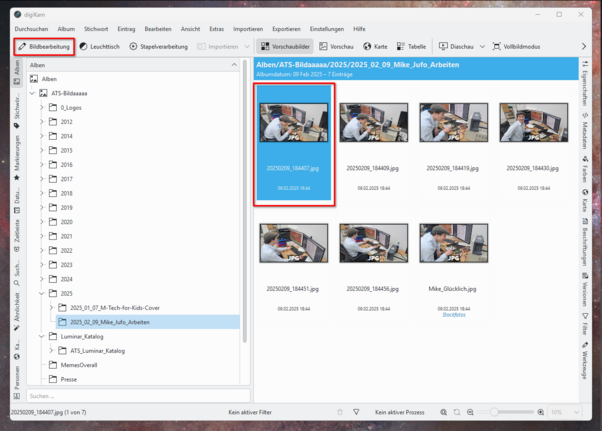Select thumbnail Mike_Glücklich.jpg

453,265
